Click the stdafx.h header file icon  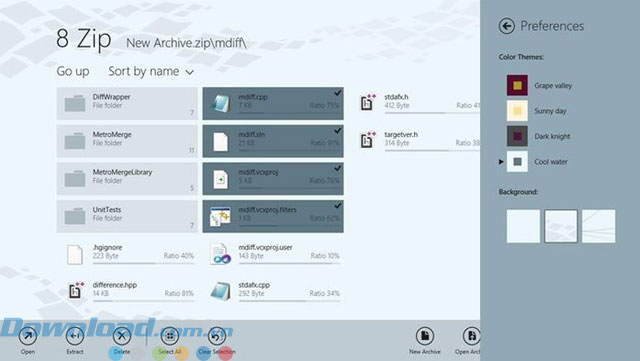(368, 102)
